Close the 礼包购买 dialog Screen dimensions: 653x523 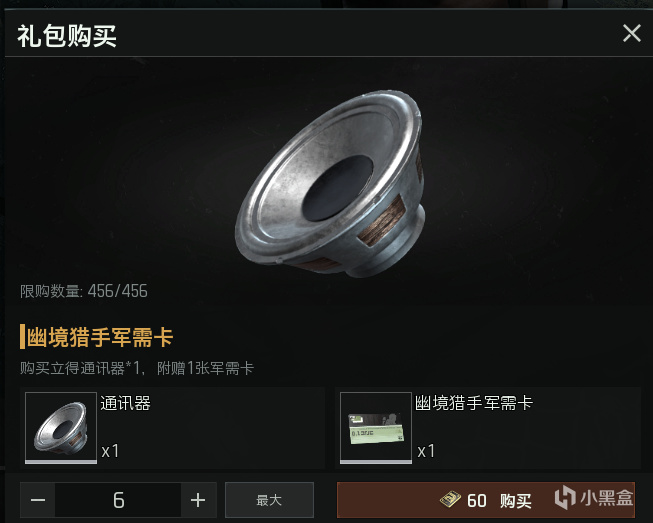click(x=631, y=33)
